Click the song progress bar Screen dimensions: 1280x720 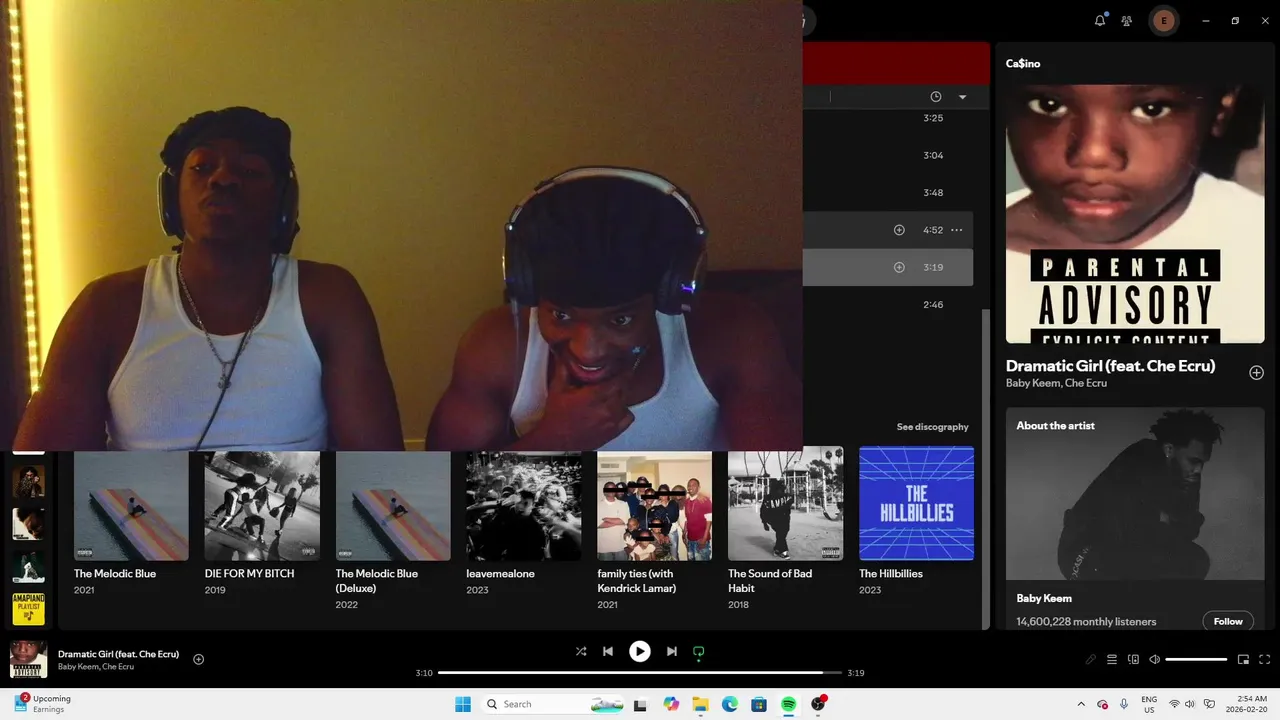pyautogui.click(x=640, y=673)
